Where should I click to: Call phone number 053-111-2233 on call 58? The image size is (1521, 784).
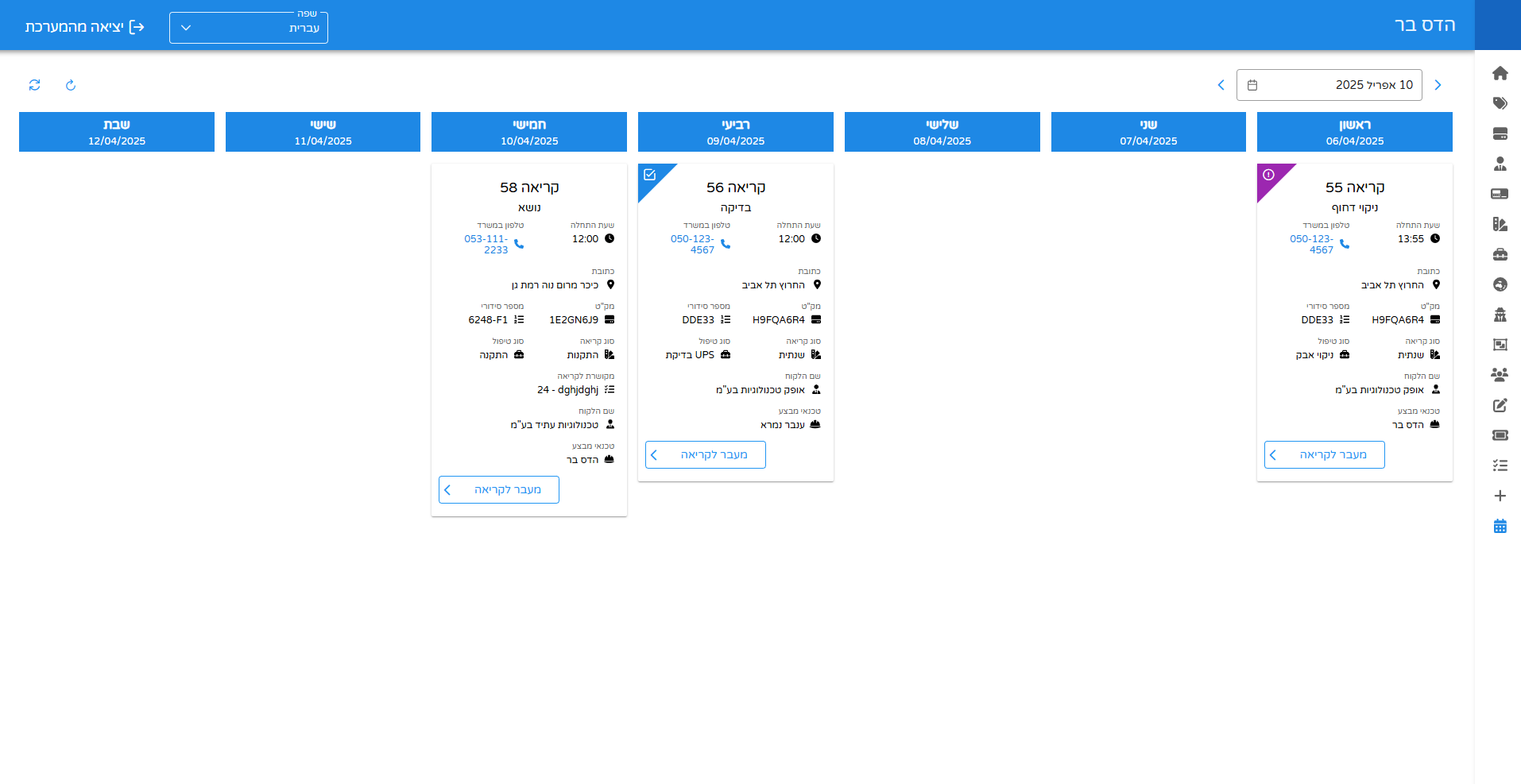[x=486, y=244]
